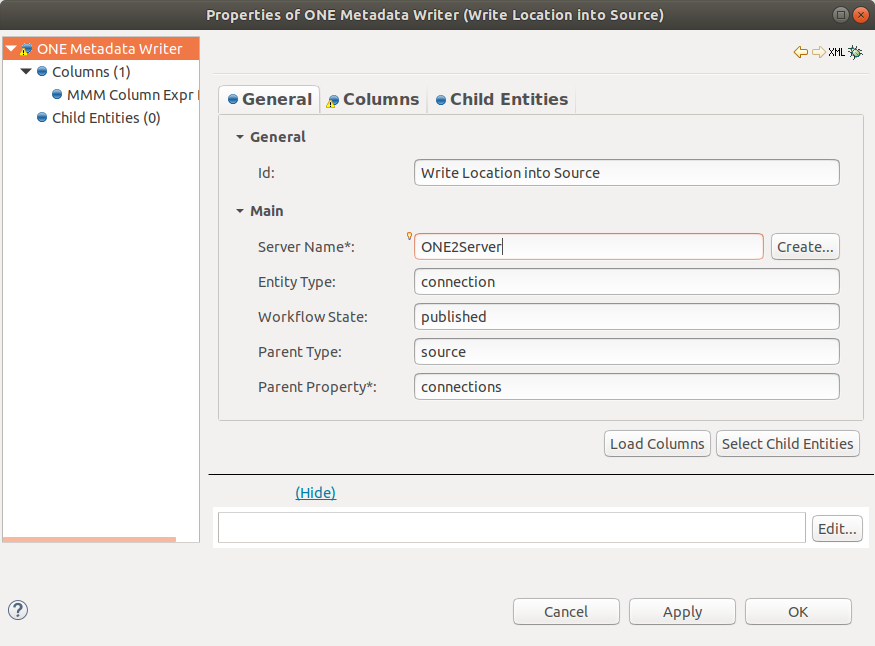Open the Child Entities tab
Screen dimensions: 875x646
pyautogui.click(x=501, y=99)
